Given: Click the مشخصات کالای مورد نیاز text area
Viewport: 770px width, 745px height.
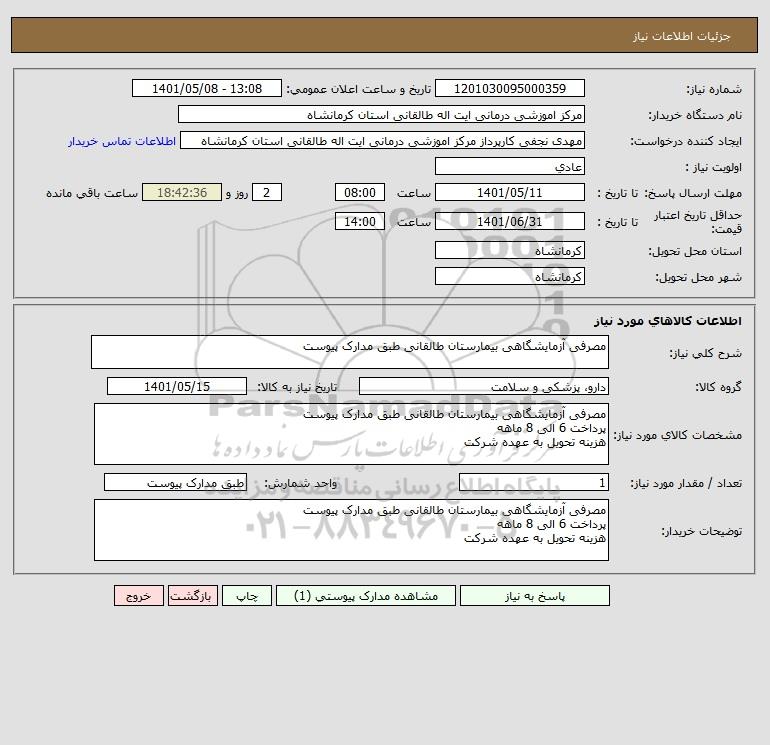Looking at the screenshot, I should coord(351,434).
